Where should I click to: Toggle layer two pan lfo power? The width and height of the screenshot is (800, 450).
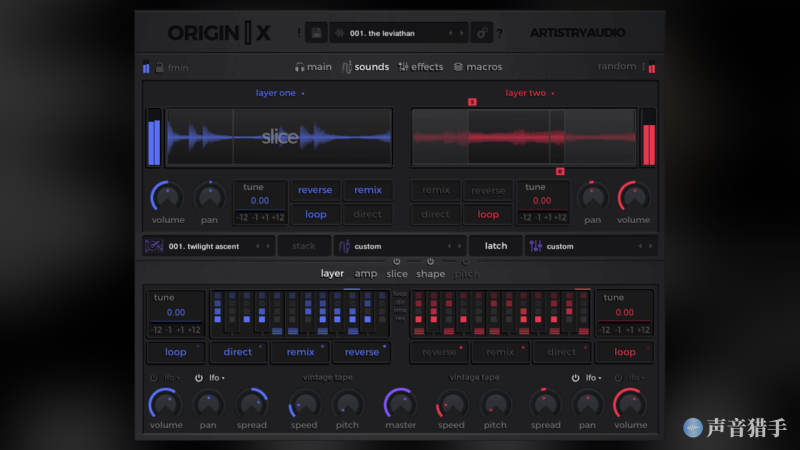(575, 378)
